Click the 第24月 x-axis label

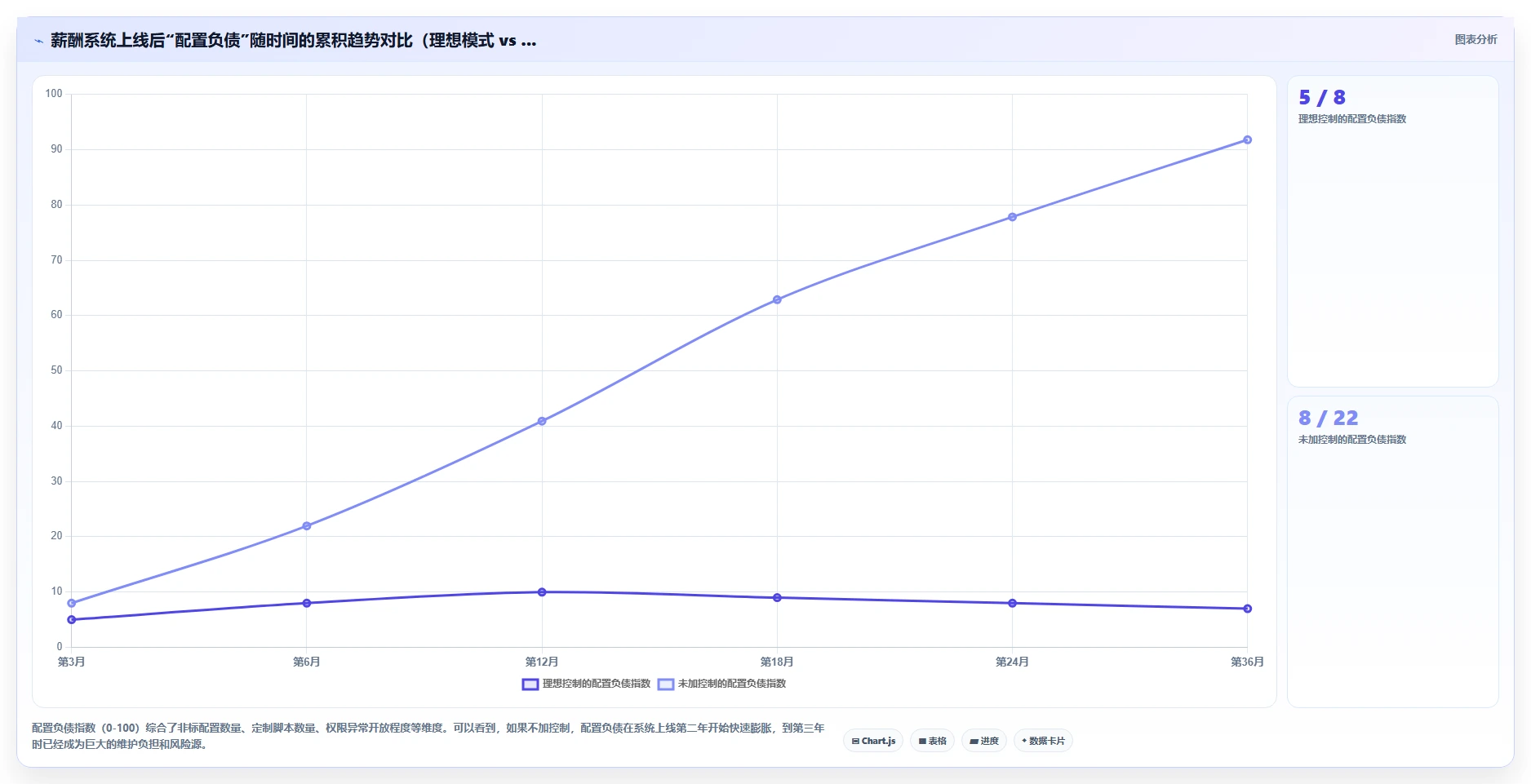1012,662
